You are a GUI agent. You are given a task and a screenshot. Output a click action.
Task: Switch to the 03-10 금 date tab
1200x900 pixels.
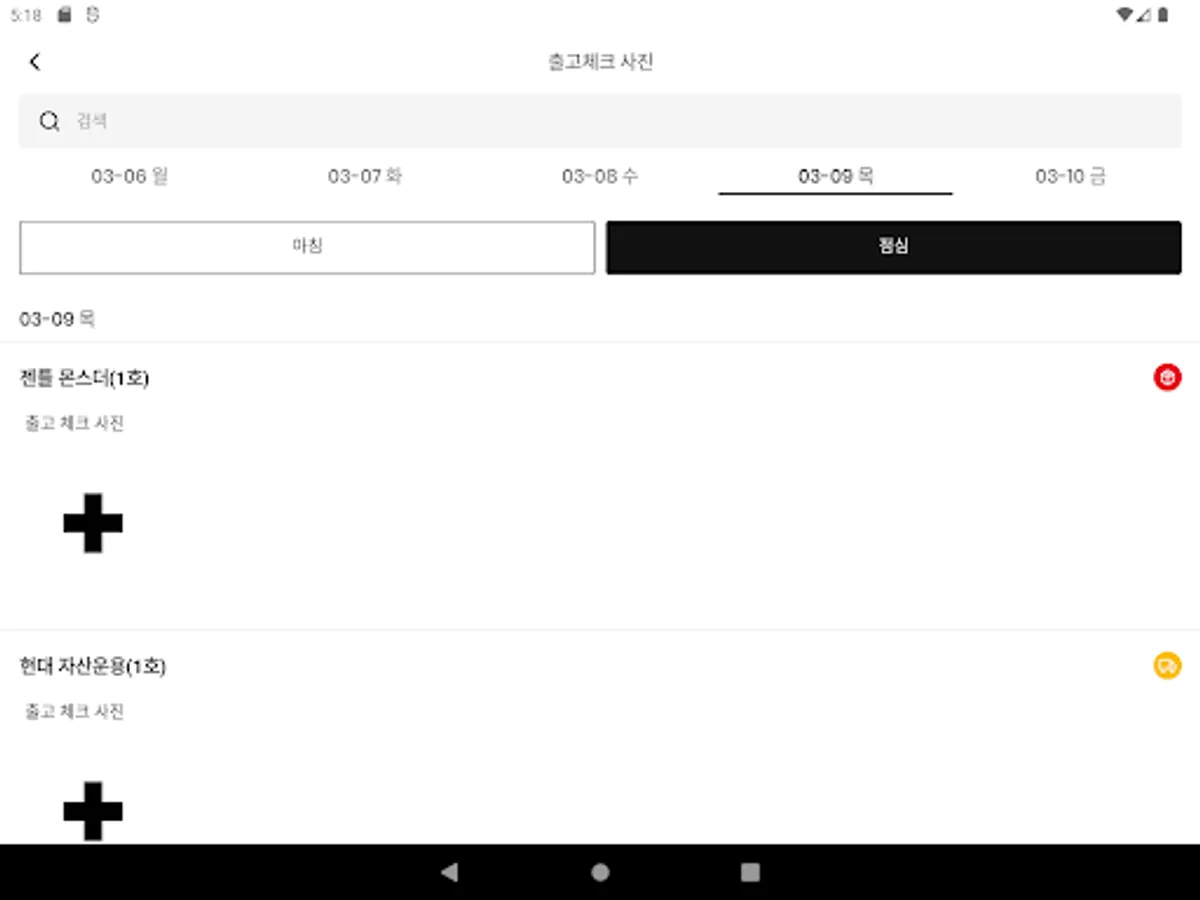tap(1070, 177)
